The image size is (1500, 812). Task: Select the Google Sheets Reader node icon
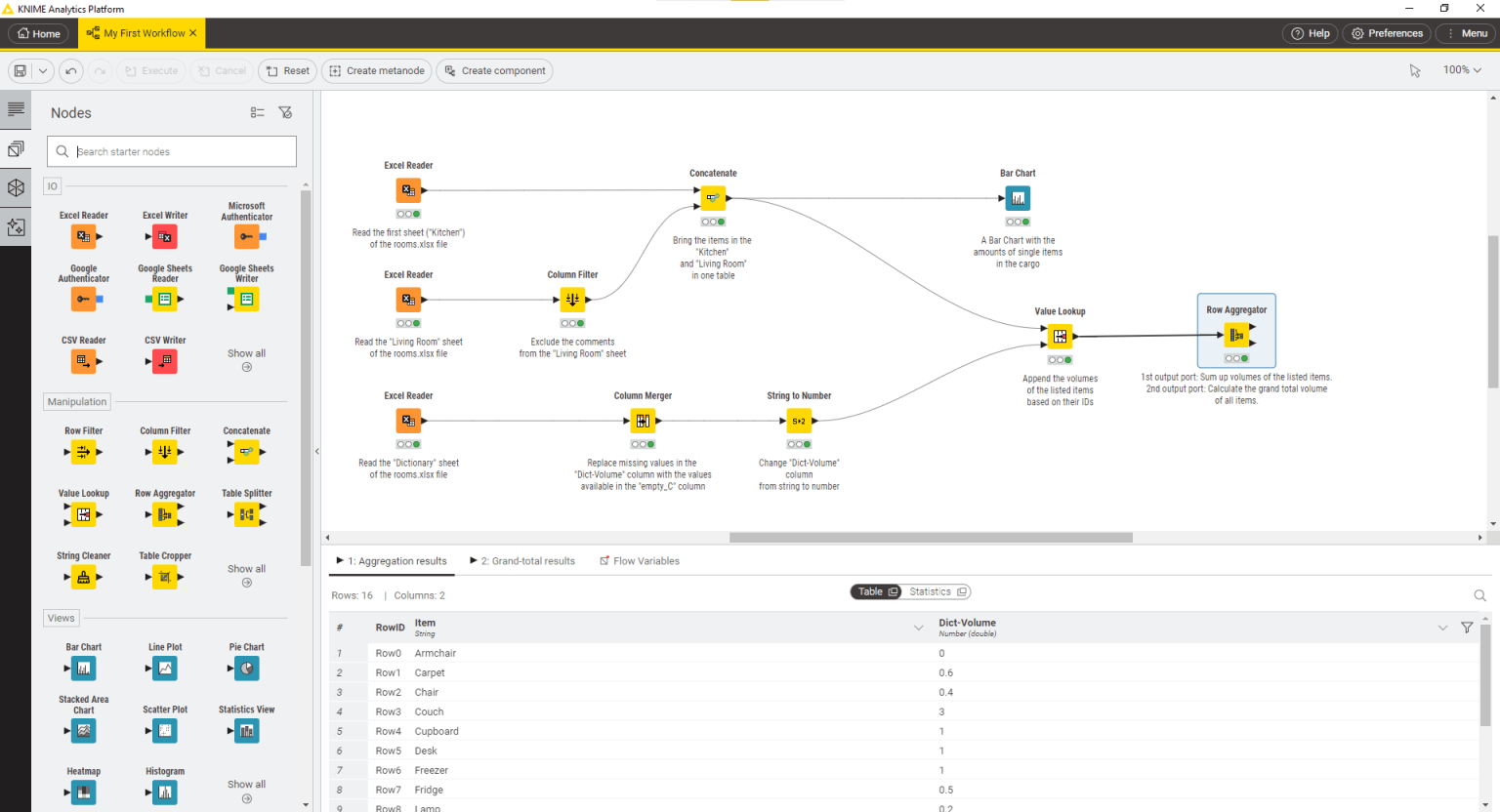coord(165,299)
